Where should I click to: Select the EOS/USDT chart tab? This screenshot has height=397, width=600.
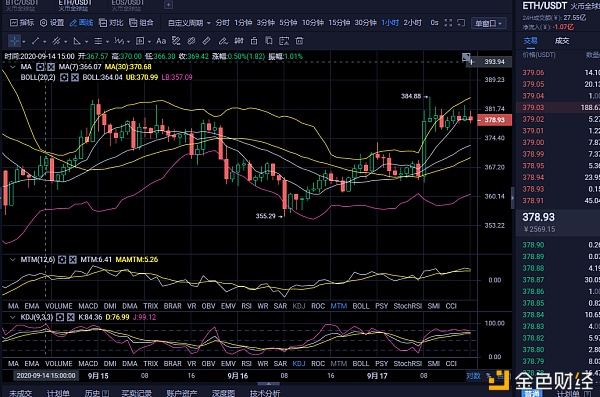(x=128, y=5)
